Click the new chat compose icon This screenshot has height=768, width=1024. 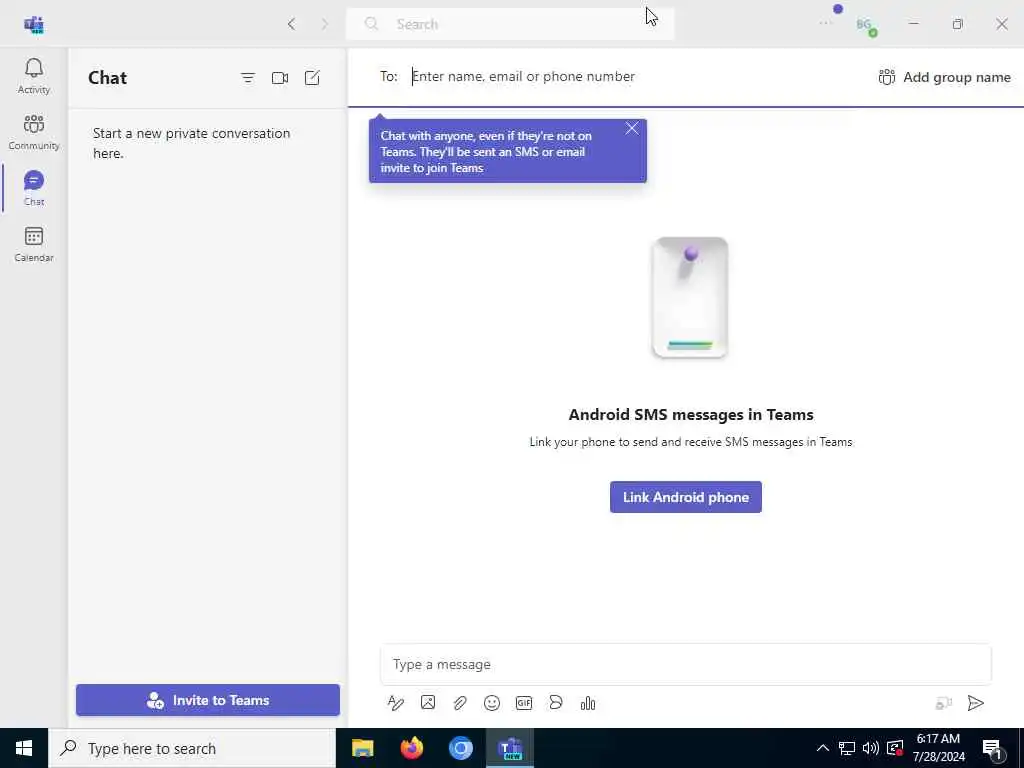[x=312, y=78]
